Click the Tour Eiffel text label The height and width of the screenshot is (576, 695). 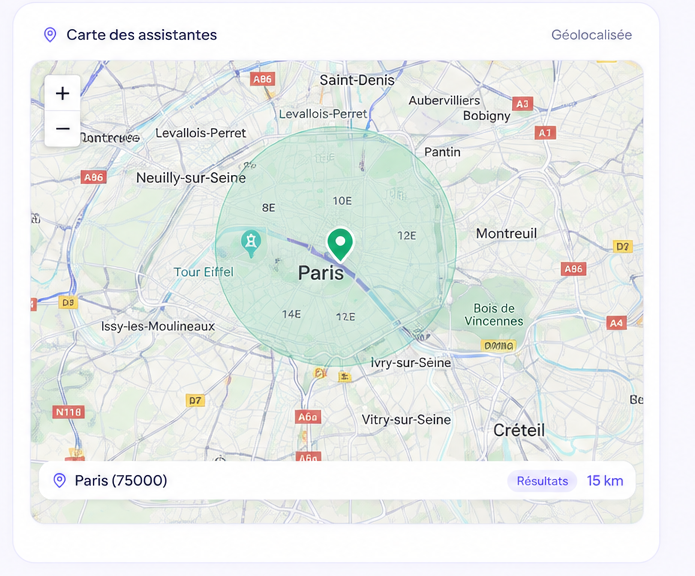tap(203, 272)
